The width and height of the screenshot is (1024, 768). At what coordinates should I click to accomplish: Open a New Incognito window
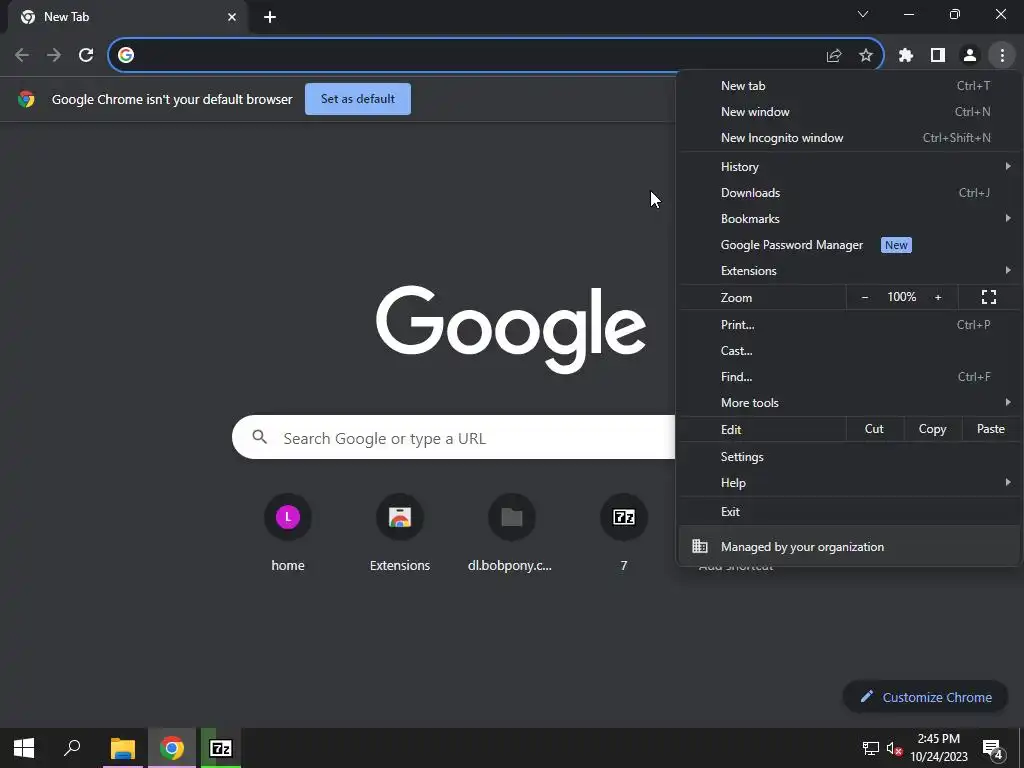849,138
